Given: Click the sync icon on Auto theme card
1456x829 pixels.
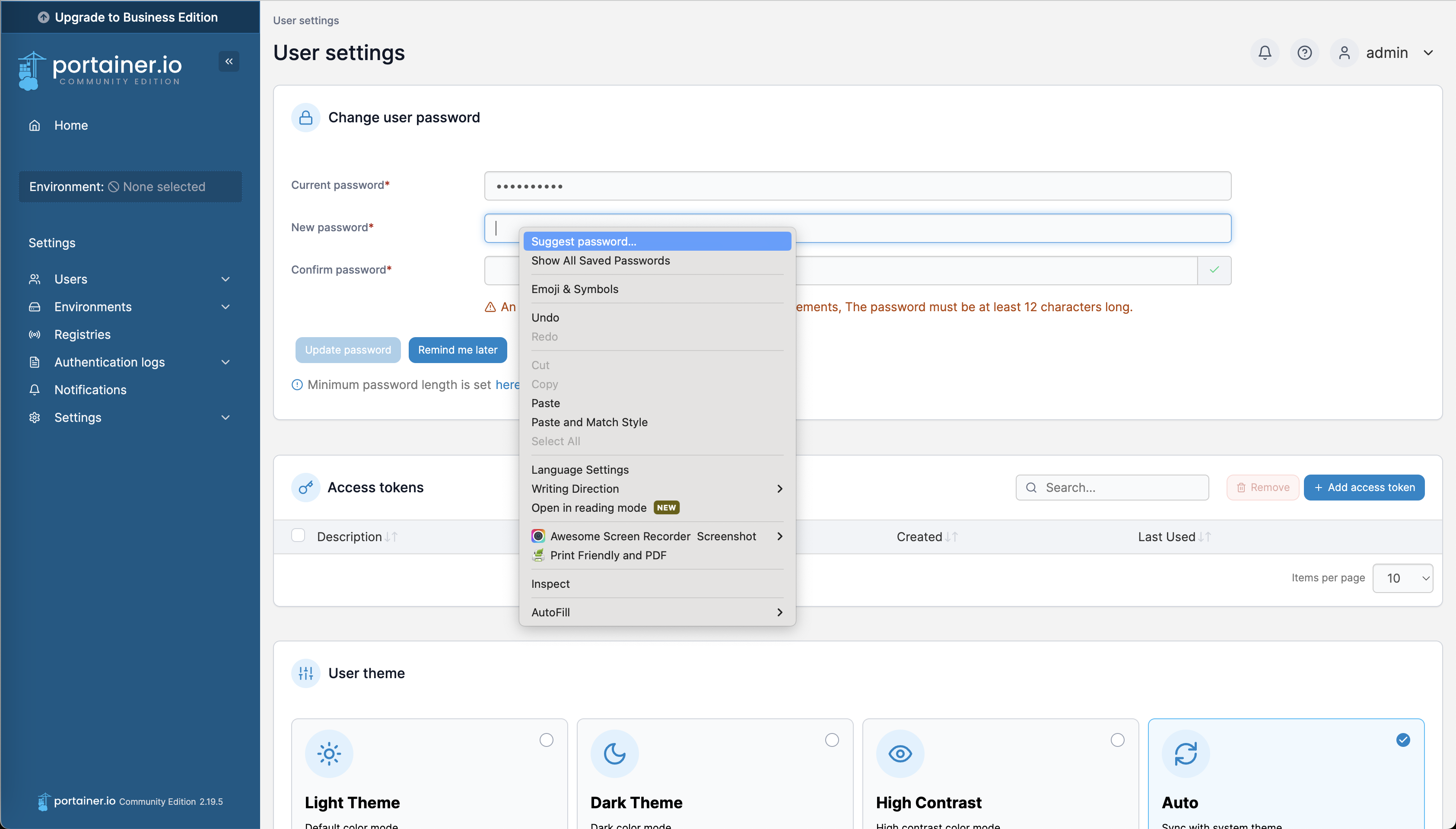Looking at the screenshot, I should [1186, 754].
